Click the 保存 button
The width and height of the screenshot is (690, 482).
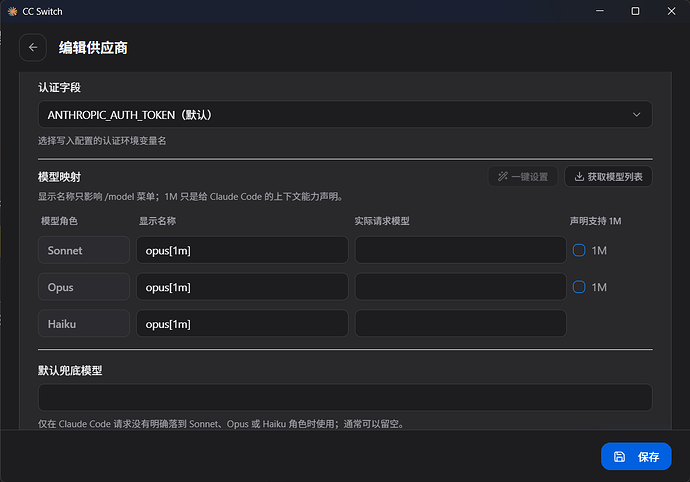[636, 456]
